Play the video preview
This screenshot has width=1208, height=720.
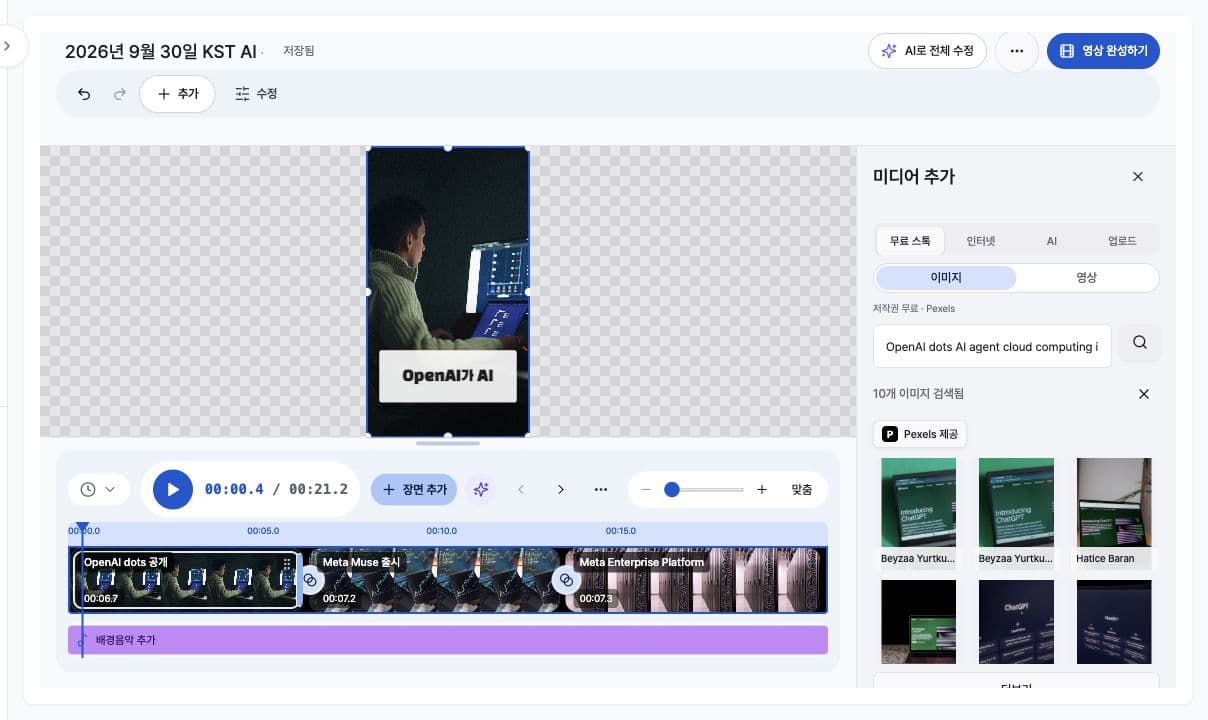tap(173, 490)
